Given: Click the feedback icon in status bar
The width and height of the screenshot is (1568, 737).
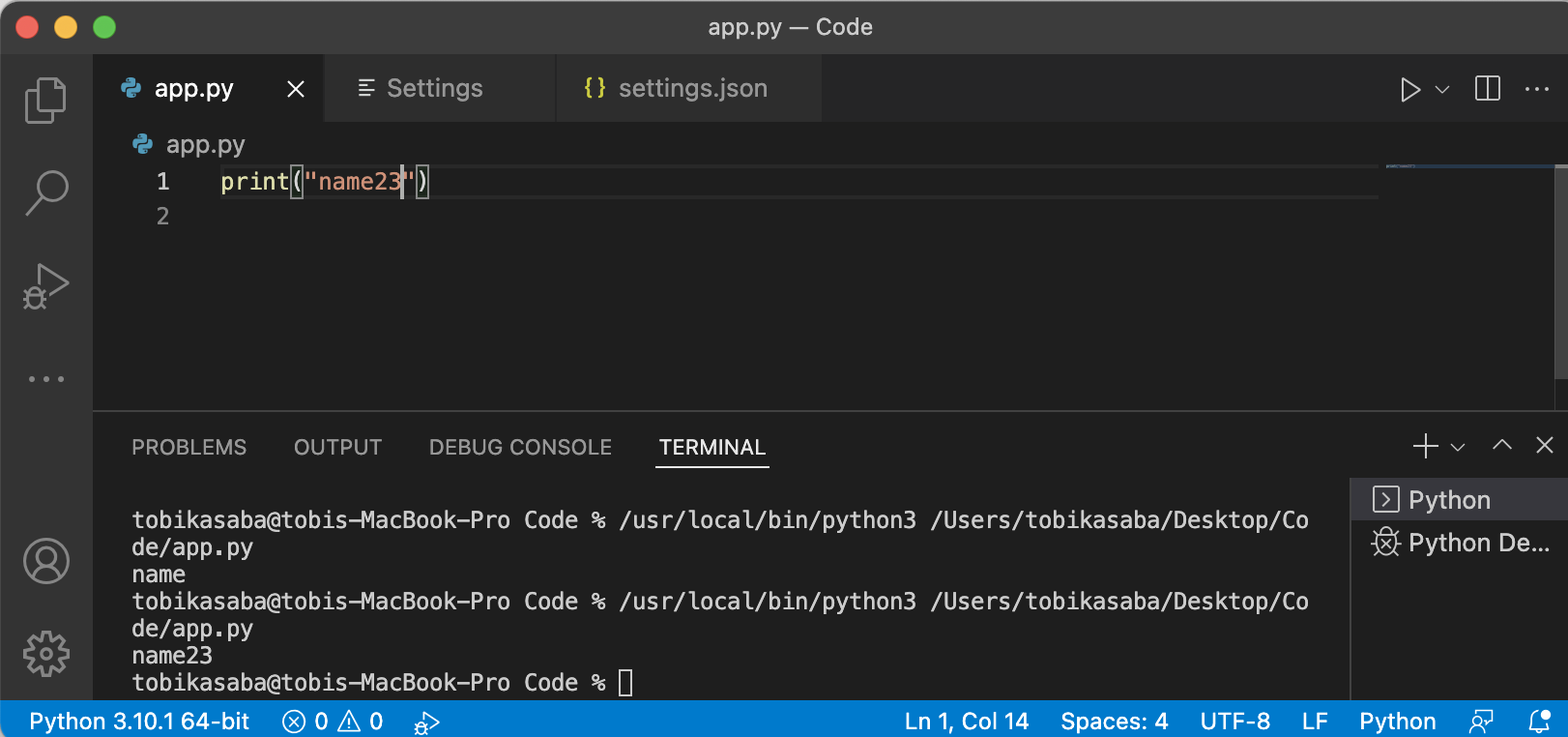Looking at the screenshot, I should 1481,722.
